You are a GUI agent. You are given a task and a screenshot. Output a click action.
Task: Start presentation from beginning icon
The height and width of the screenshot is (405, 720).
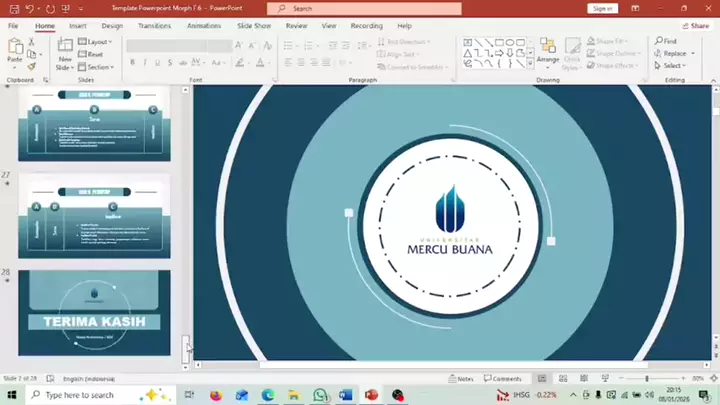pyautogui.click(x=66, y=9)
